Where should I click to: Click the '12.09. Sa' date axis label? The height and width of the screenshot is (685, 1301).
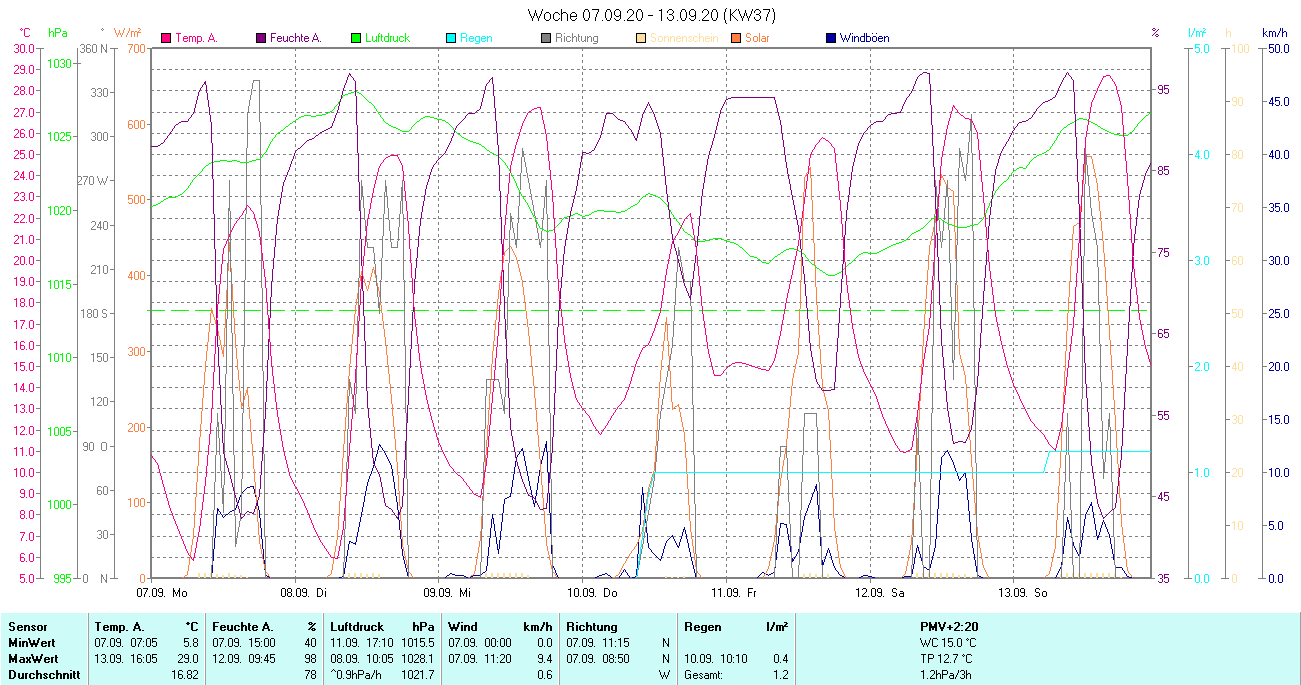point(879,592)
